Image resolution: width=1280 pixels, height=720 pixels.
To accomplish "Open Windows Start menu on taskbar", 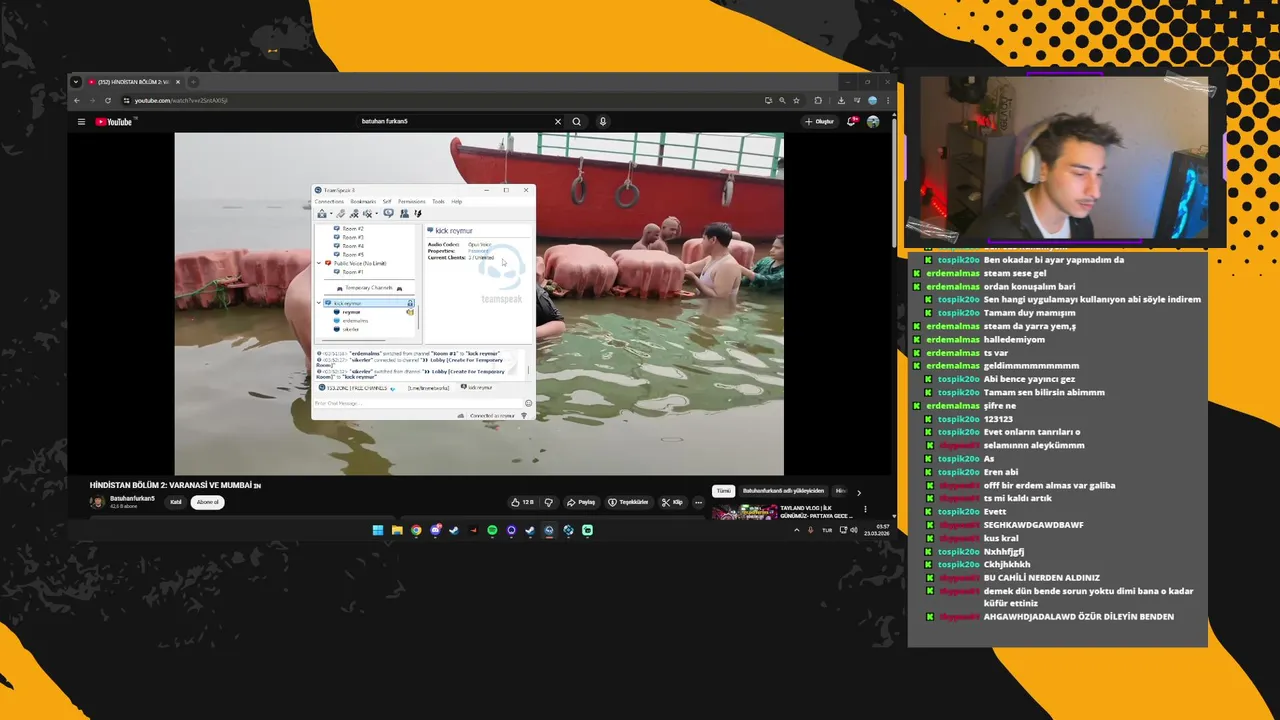I will pyautogui.click(x=378, y=530).
